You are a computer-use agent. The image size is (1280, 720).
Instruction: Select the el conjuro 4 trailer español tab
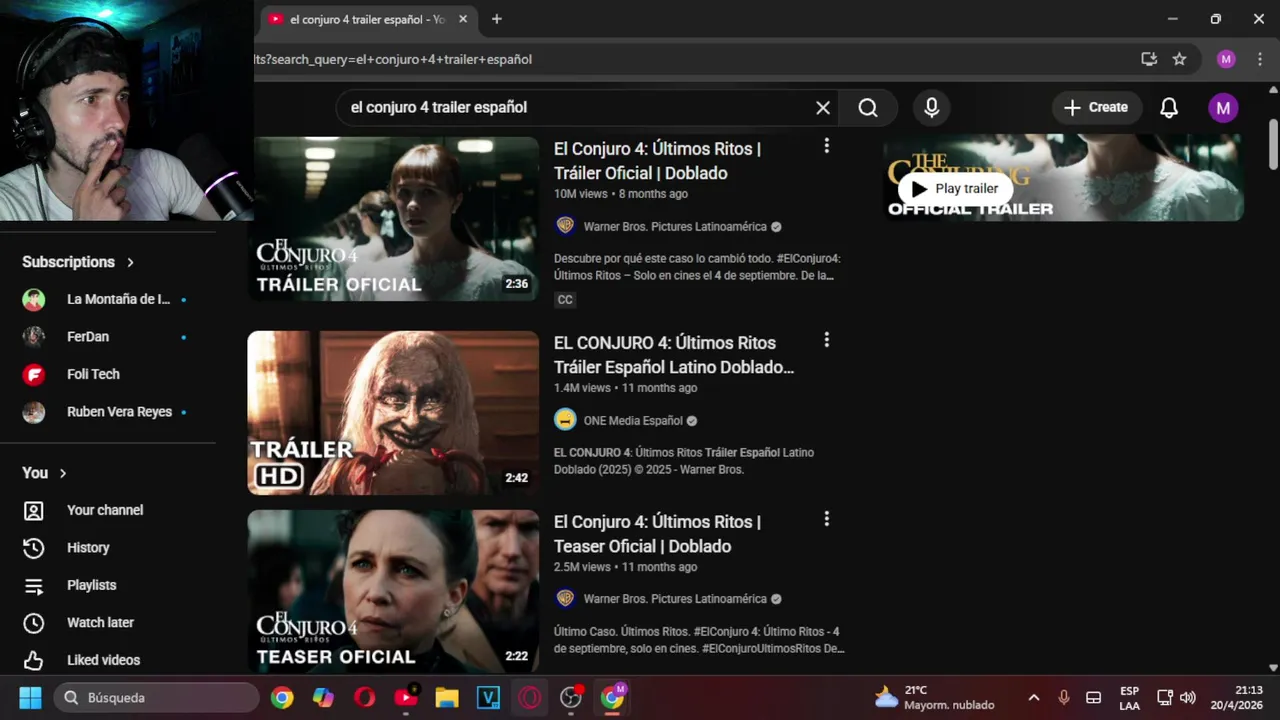pyautogui.click(x=368, y=19)
